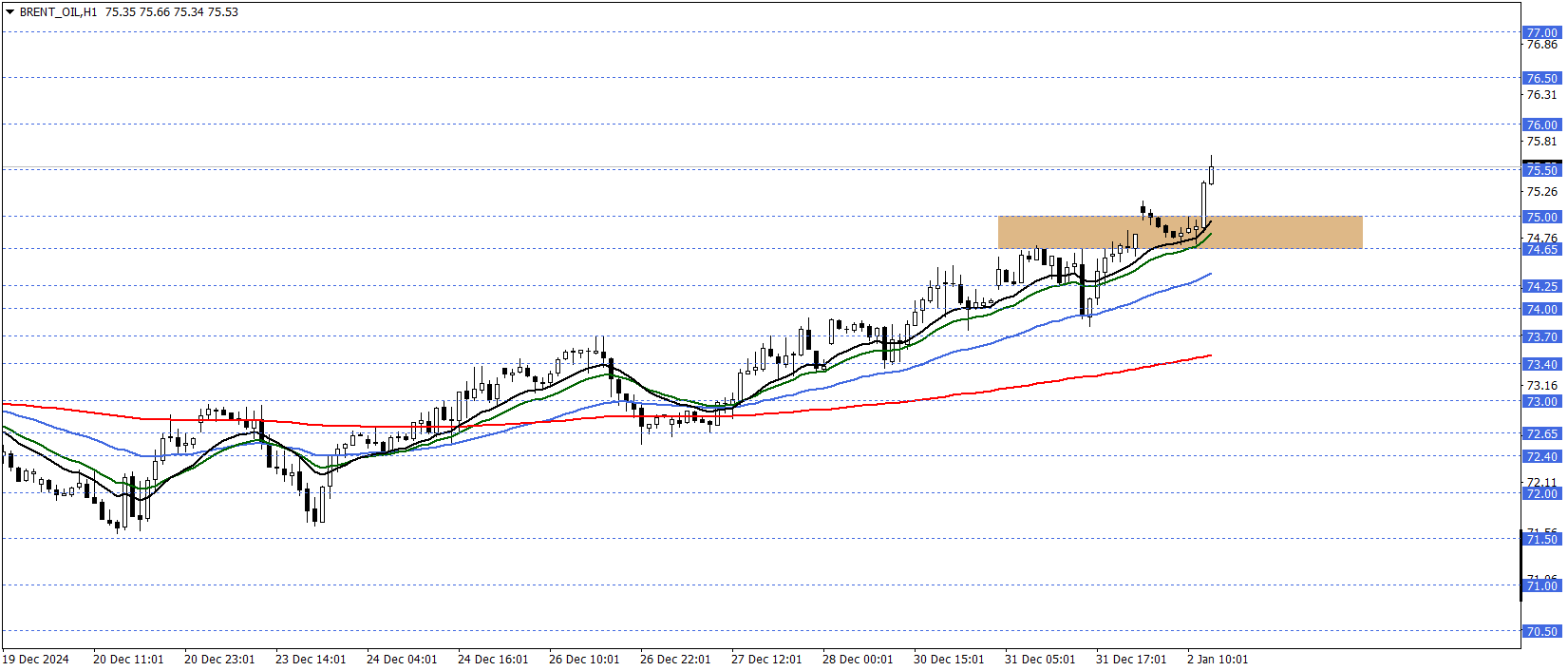Click the 74.00 horizontal level label
The width and height of the screenshot is (1568, 671).
click(x=1541, y=309)
